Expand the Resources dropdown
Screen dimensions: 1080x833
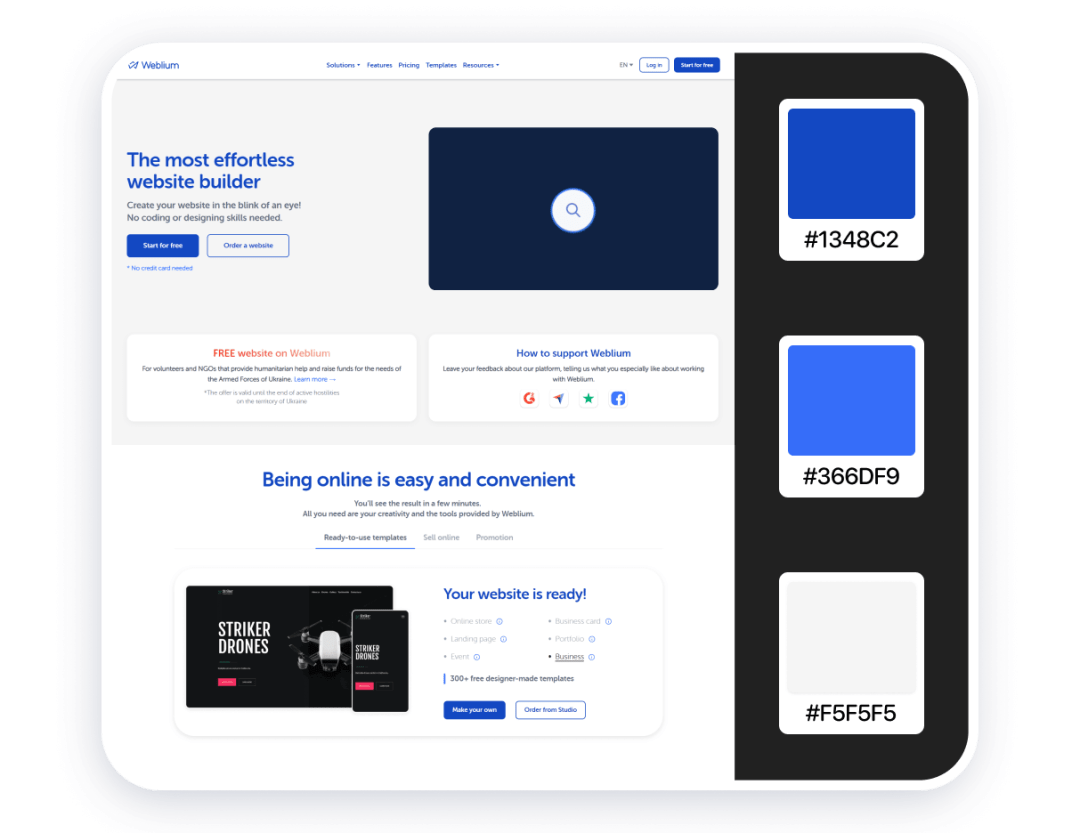(x=481, y=64)
